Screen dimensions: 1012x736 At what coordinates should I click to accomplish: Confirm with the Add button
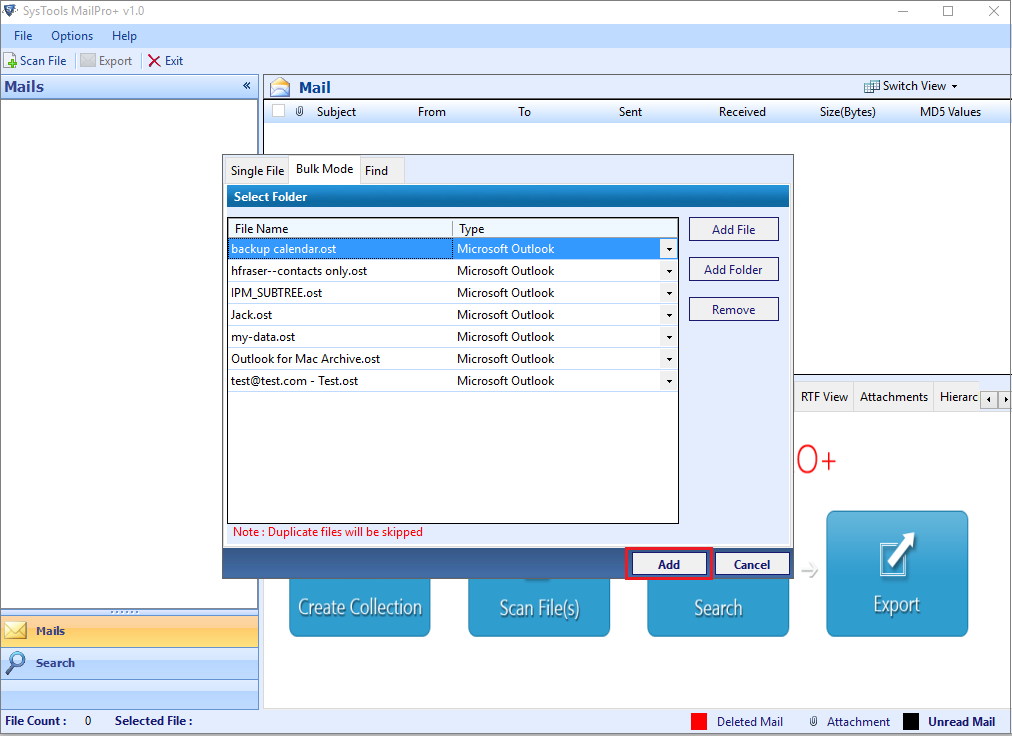[669, 564]
